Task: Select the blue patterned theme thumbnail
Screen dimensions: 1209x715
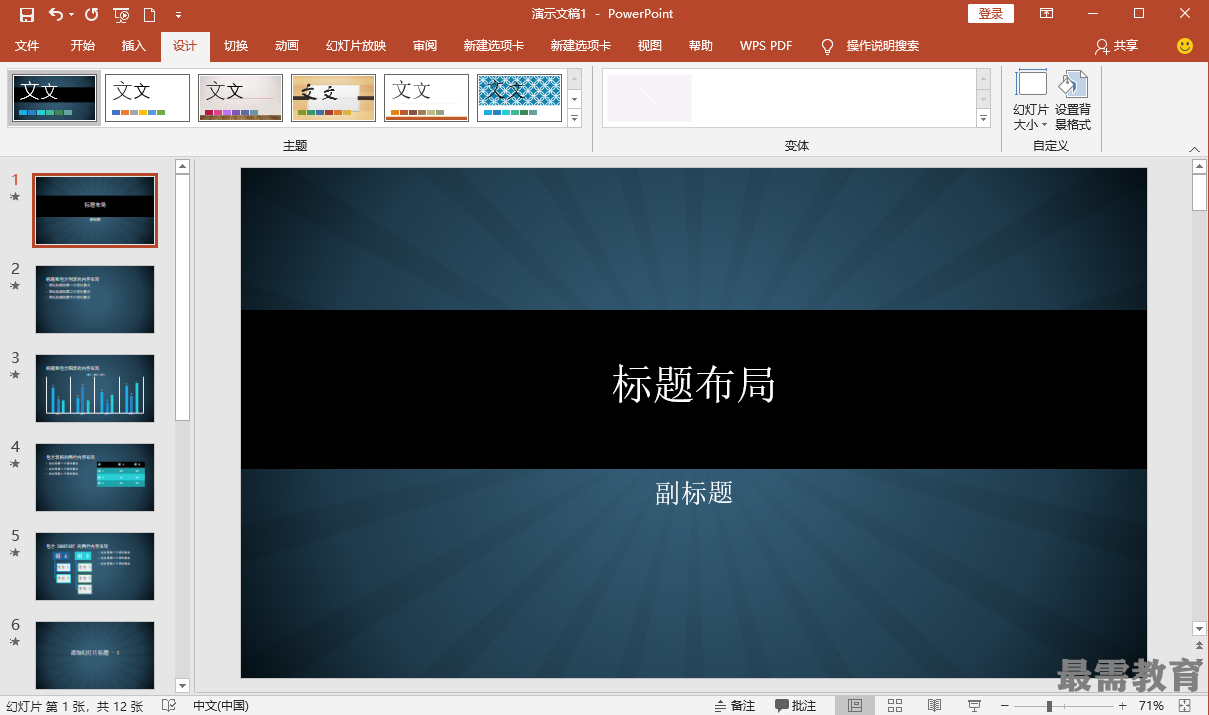Action: (519, 98)
